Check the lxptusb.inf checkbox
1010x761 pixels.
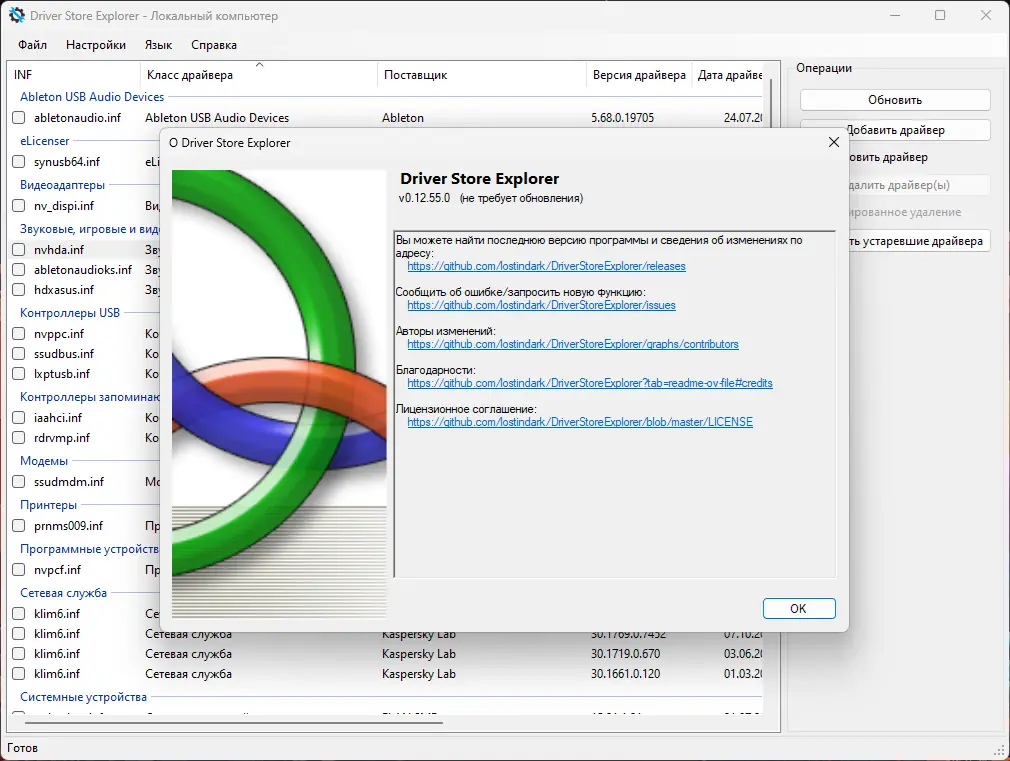pyautogui.click(x=19, y=374)
